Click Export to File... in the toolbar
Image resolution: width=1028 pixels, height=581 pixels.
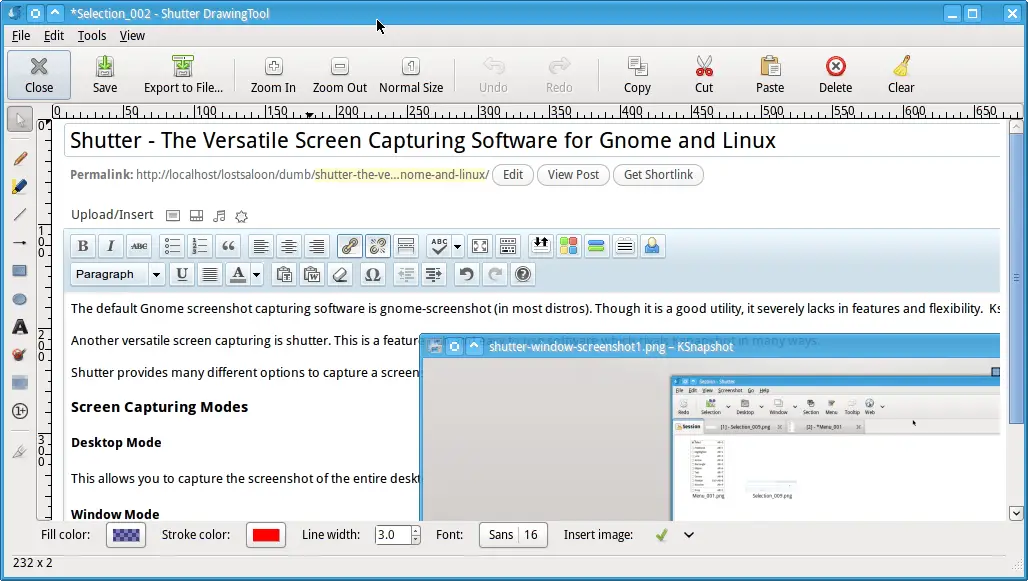tap(183, 75)
